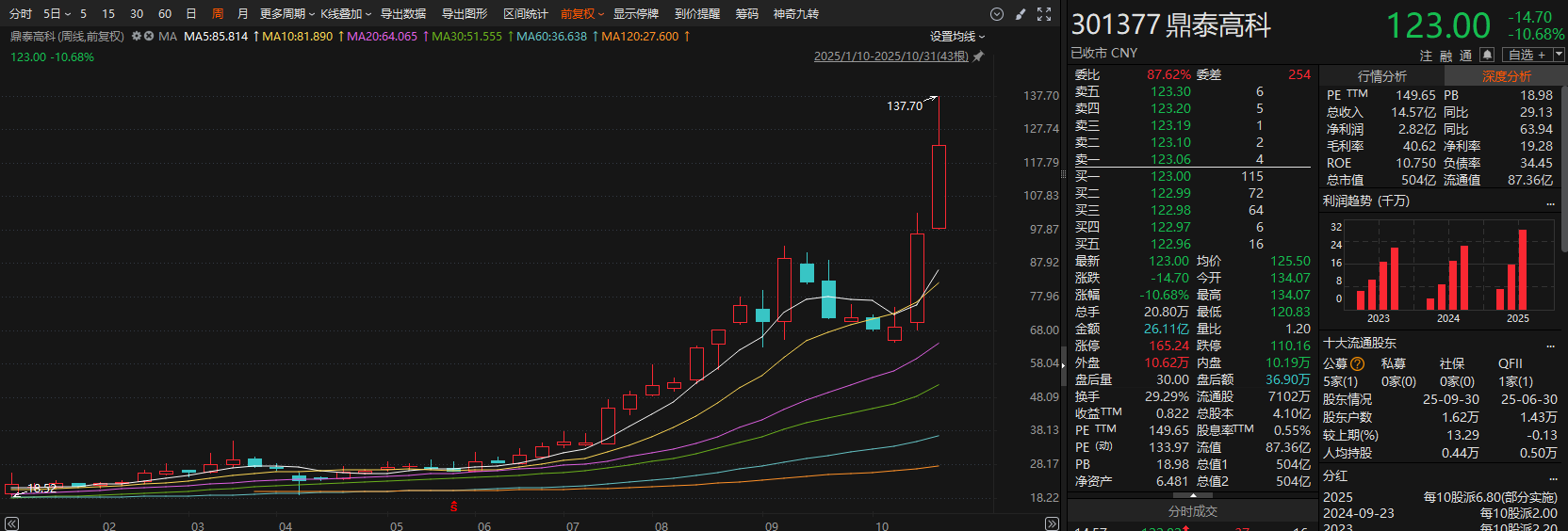Open the 分时成交 tab
The width and height of the screenshot is (1568, 531).
point(1192,511)
